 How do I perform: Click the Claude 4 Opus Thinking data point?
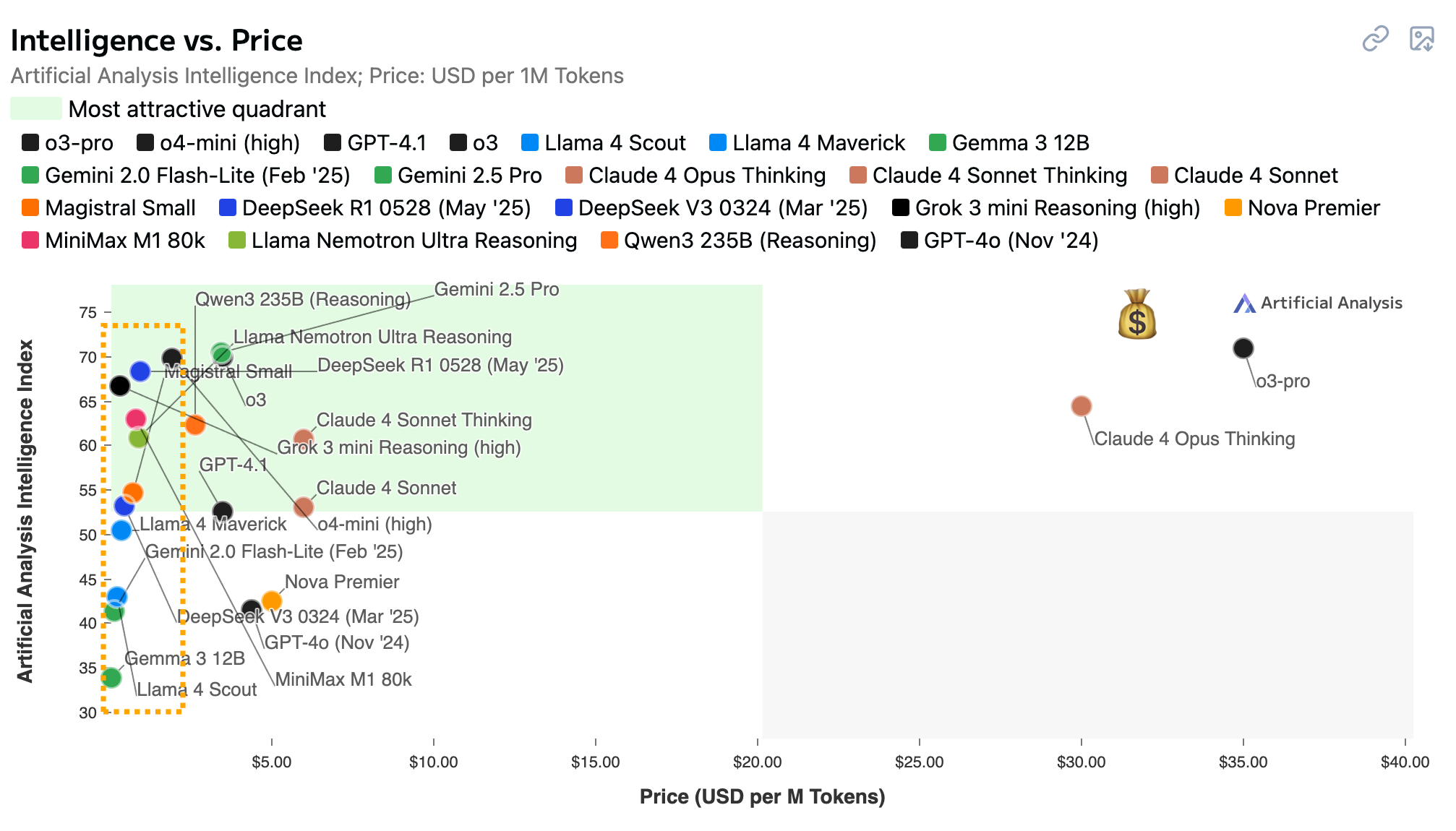coord(1081,406)
